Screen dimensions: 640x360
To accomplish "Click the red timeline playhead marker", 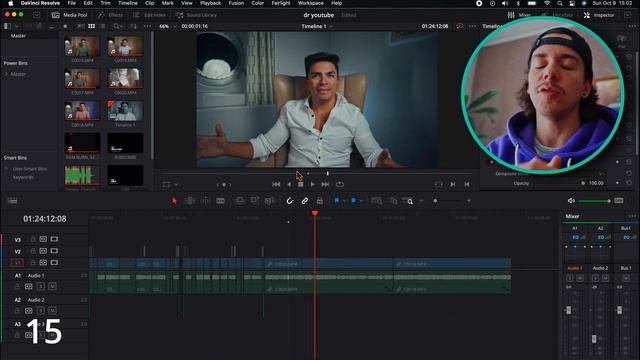I will click(x=315, y=213).
